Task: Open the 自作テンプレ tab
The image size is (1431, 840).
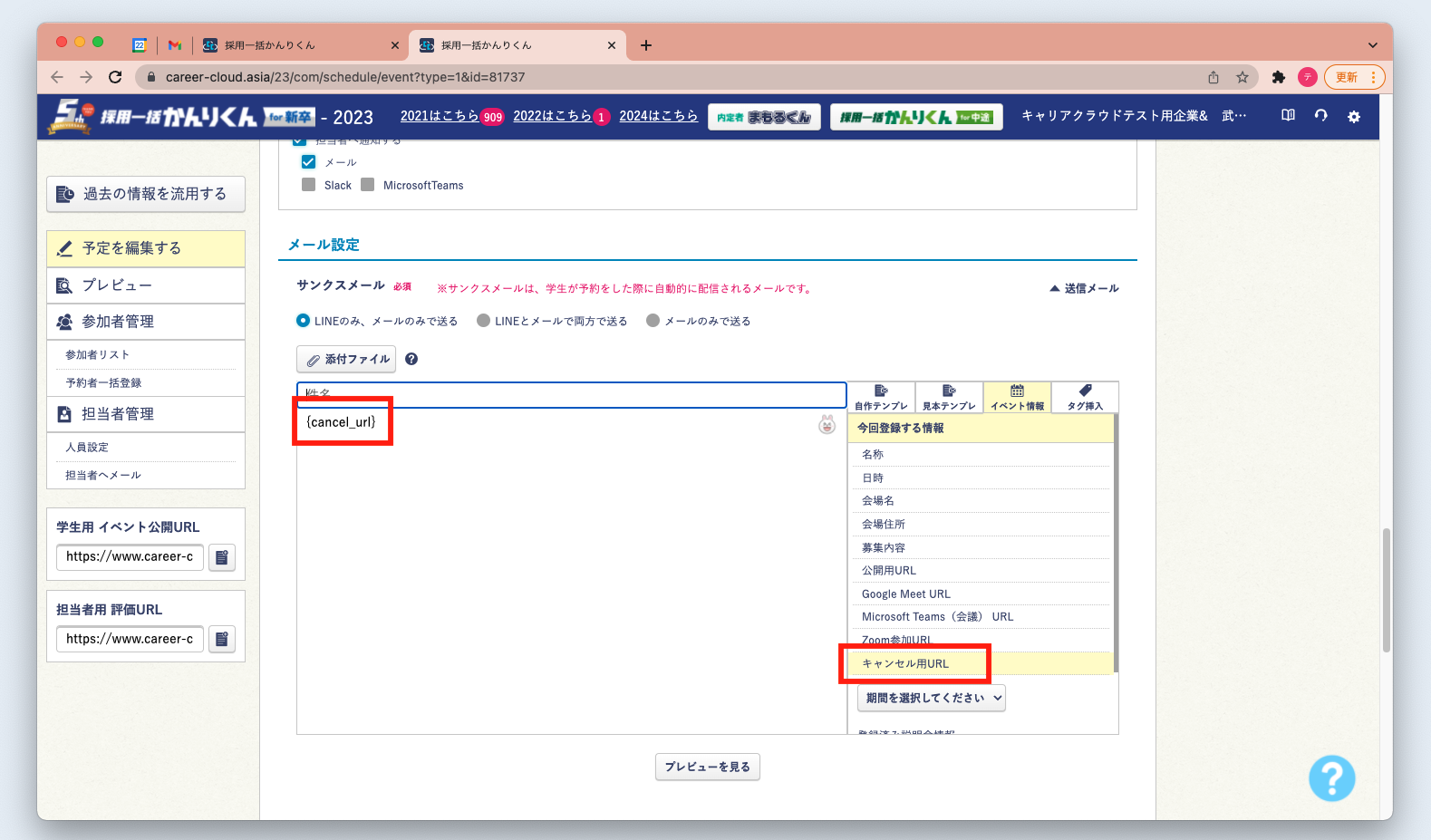Action: point(881,397)
